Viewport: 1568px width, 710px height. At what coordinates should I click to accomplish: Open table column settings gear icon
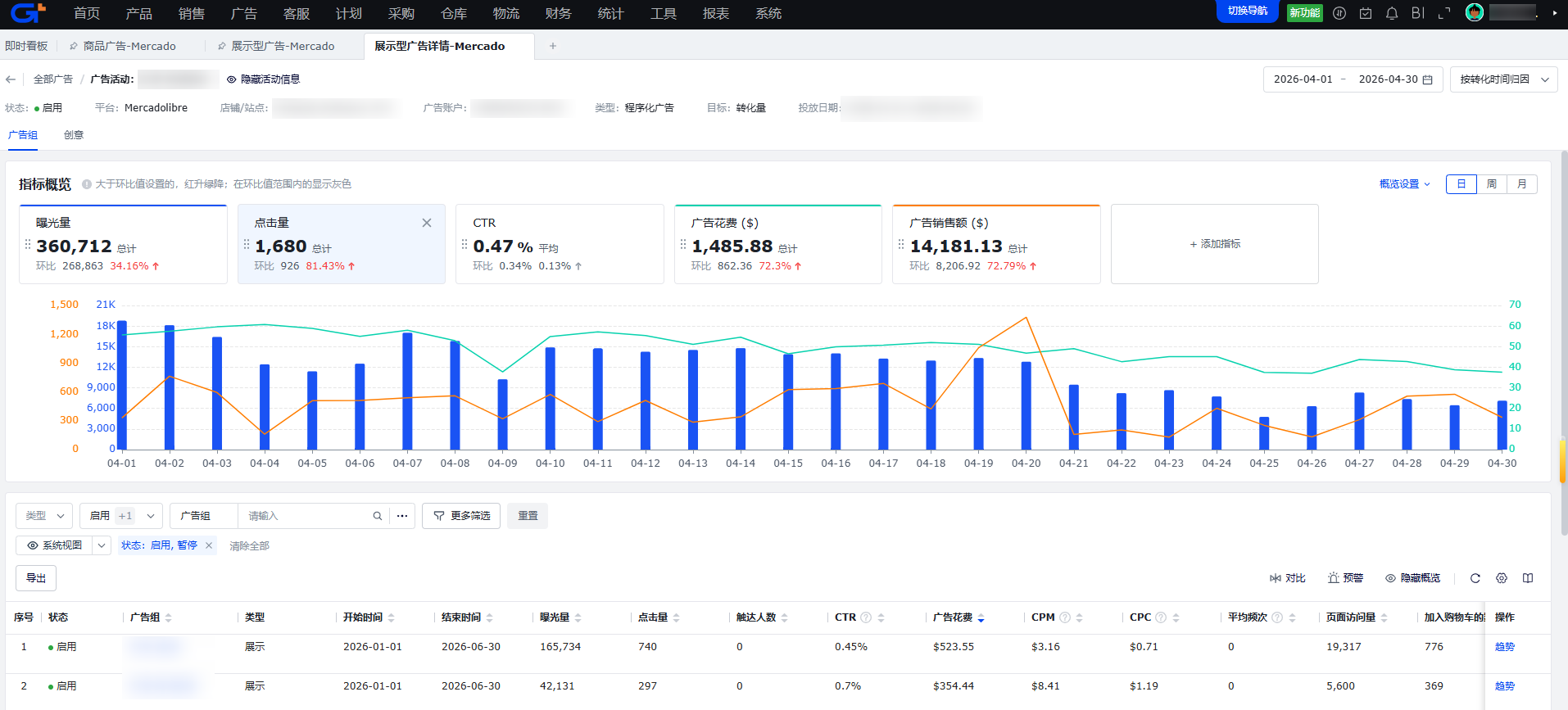(x=1502, y=578)
